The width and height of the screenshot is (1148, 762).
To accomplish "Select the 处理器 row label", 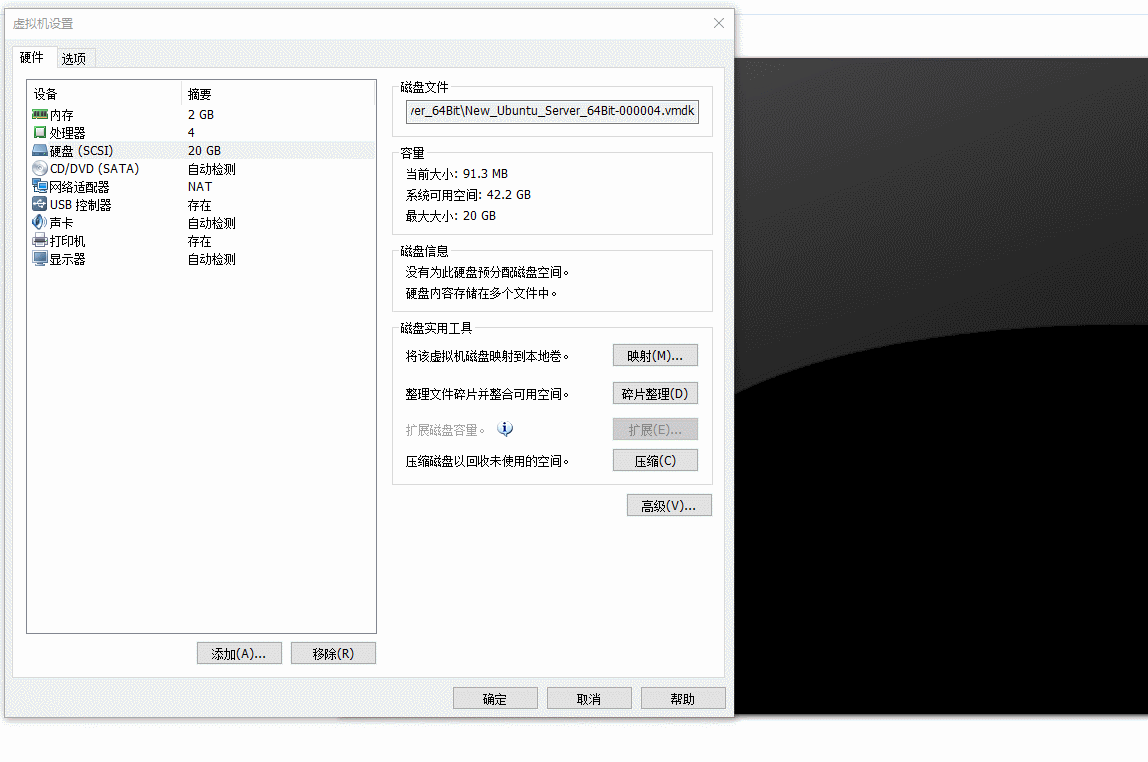I will 67,132.
